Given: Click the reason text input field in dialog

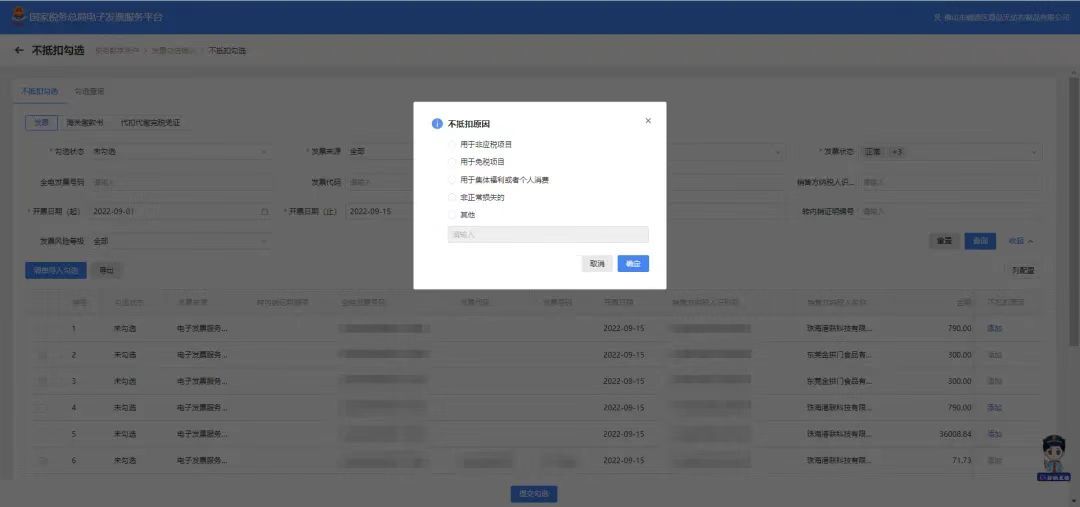Looking at the screenshot, I should coord(548,235).
